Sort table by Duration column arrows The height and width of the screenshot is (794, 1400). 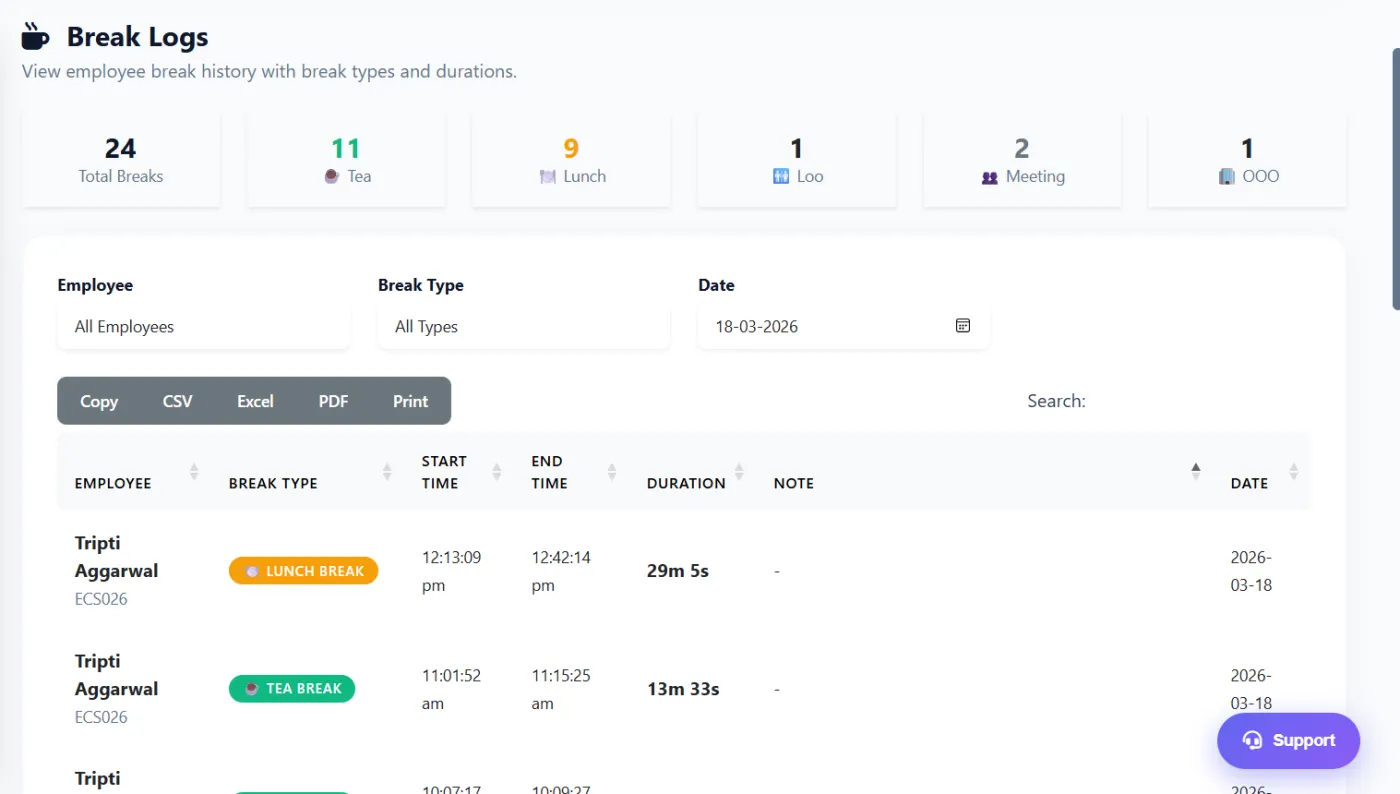coord(739,472)
